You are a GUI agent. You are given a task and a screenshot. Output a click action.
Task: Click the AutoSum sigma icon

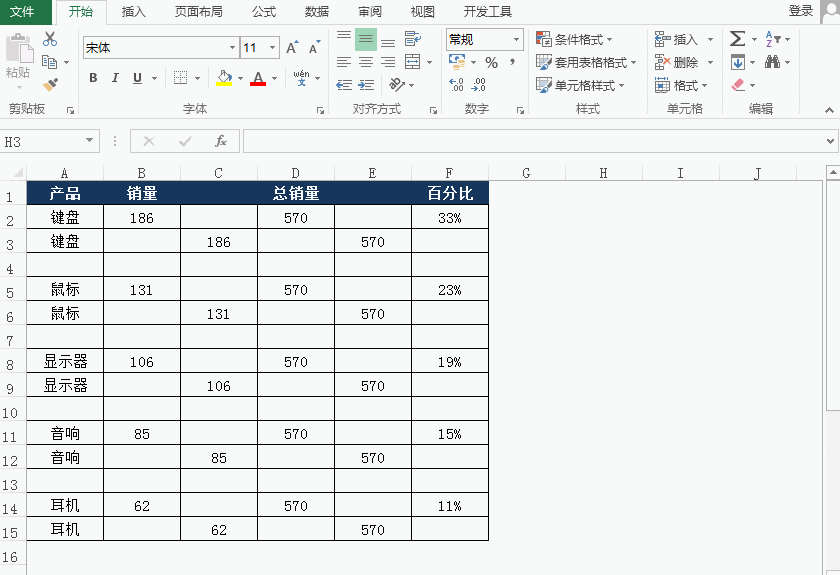pyautogui.click(x=737, y=39)
